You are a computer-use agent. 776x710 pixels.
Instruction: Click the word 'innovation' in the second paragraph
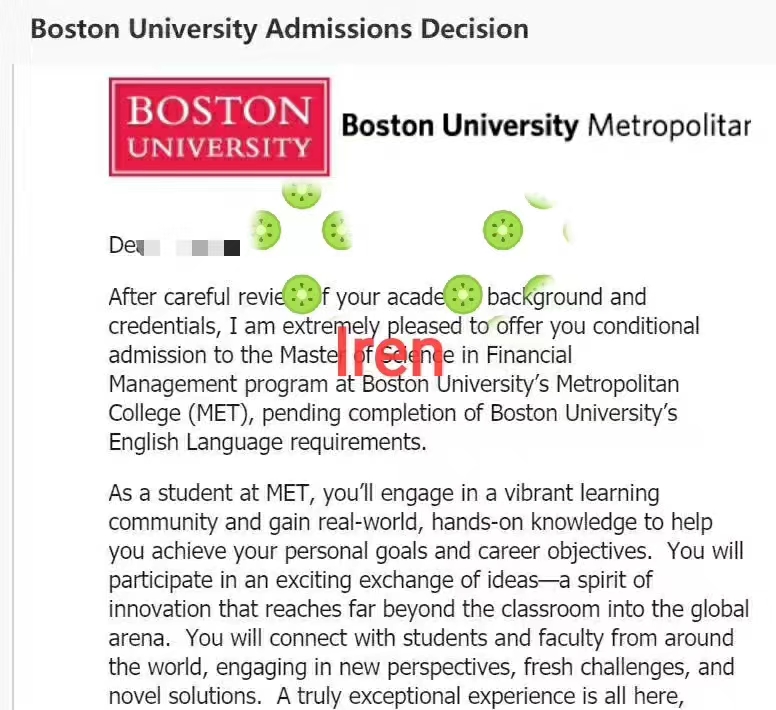pyautogui.click(x=160, y=609)
